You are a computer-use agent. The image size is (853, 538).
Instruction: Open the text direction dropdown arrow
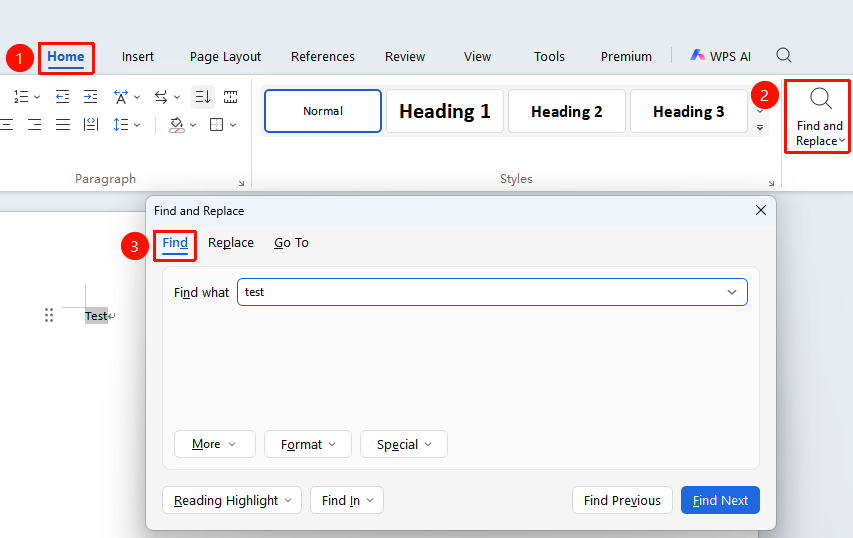[177, 97]
